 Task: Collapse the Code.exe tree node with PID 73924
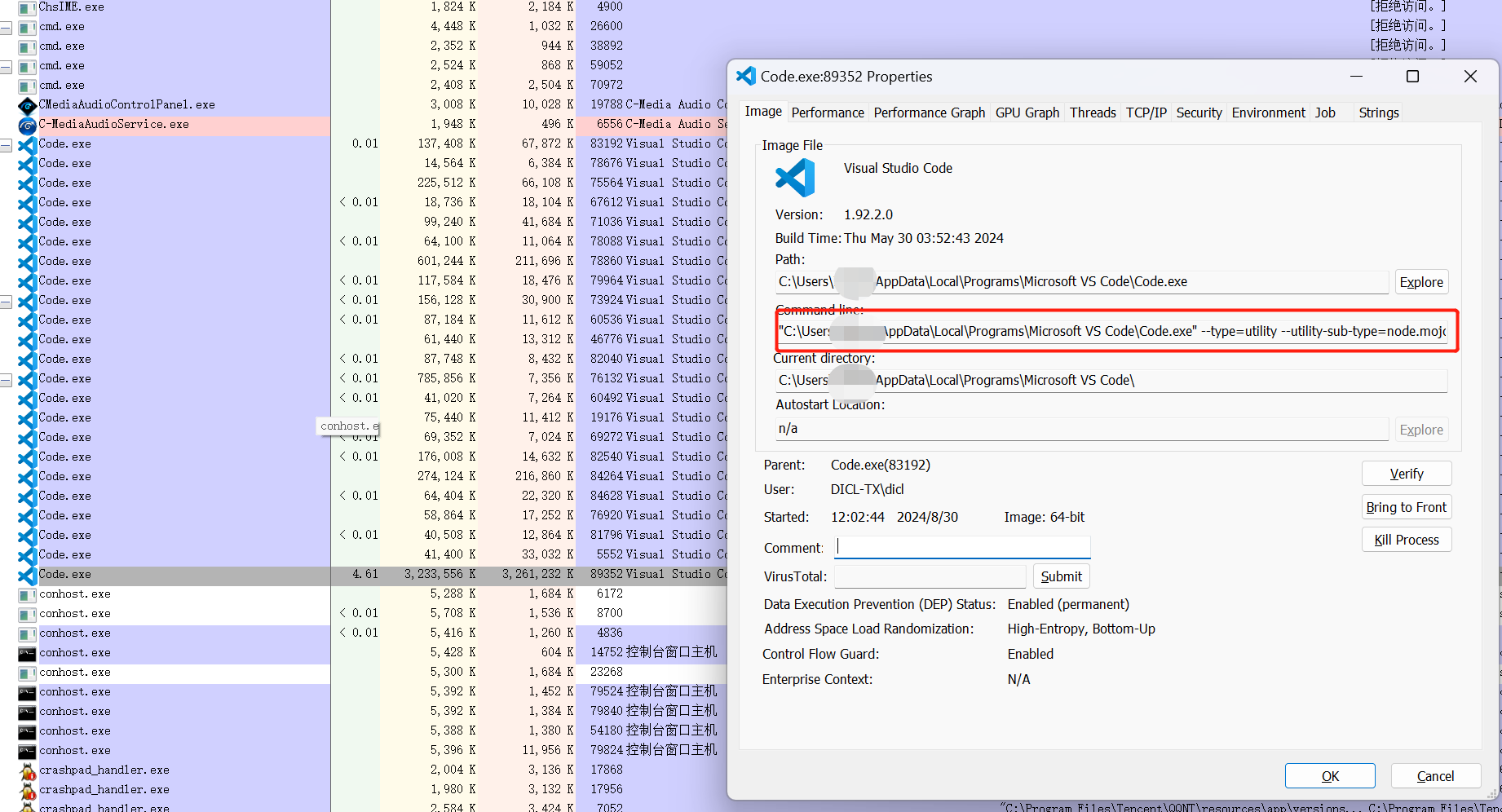coord(6,301)
